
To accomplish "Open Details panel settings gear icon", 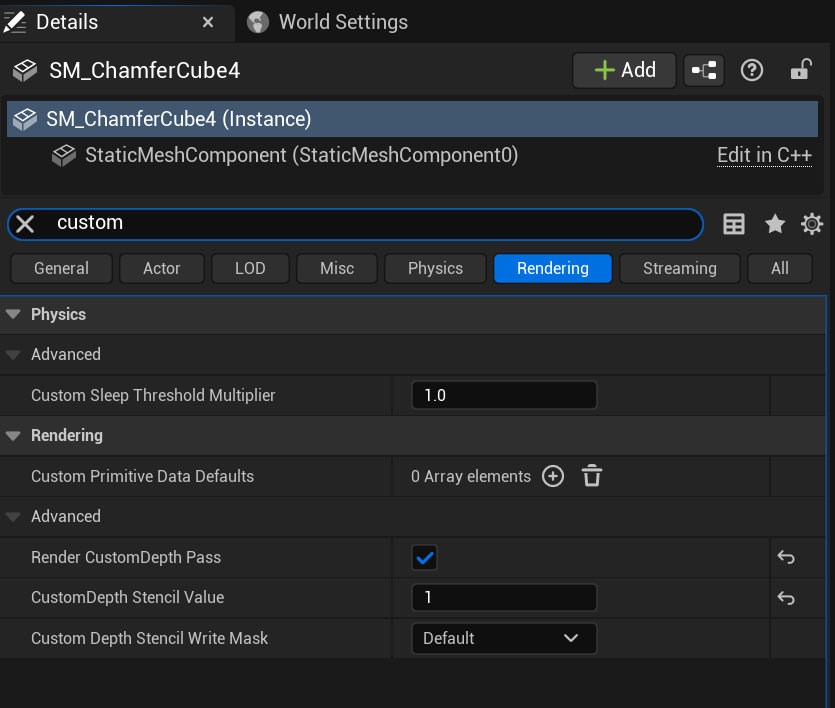I will 812,224.
